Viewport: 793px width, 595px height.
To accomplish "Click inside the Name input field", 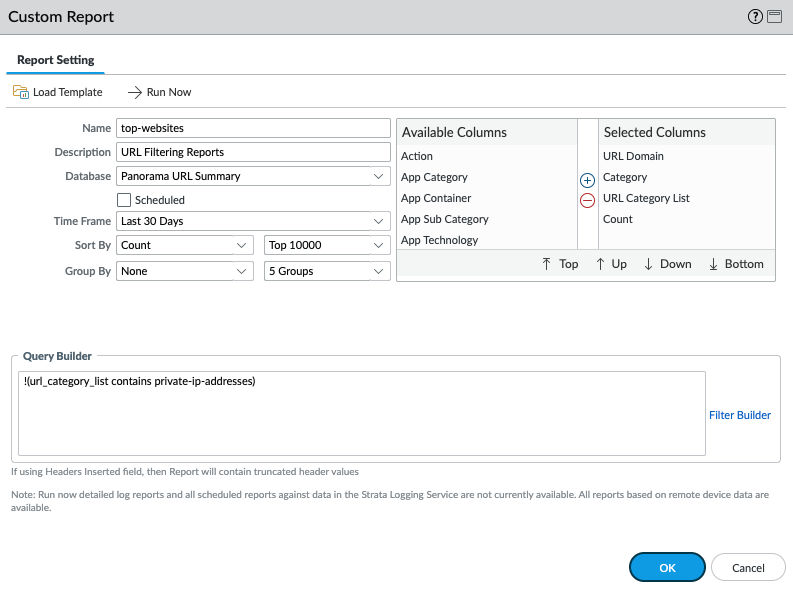I will coord(252,128).
